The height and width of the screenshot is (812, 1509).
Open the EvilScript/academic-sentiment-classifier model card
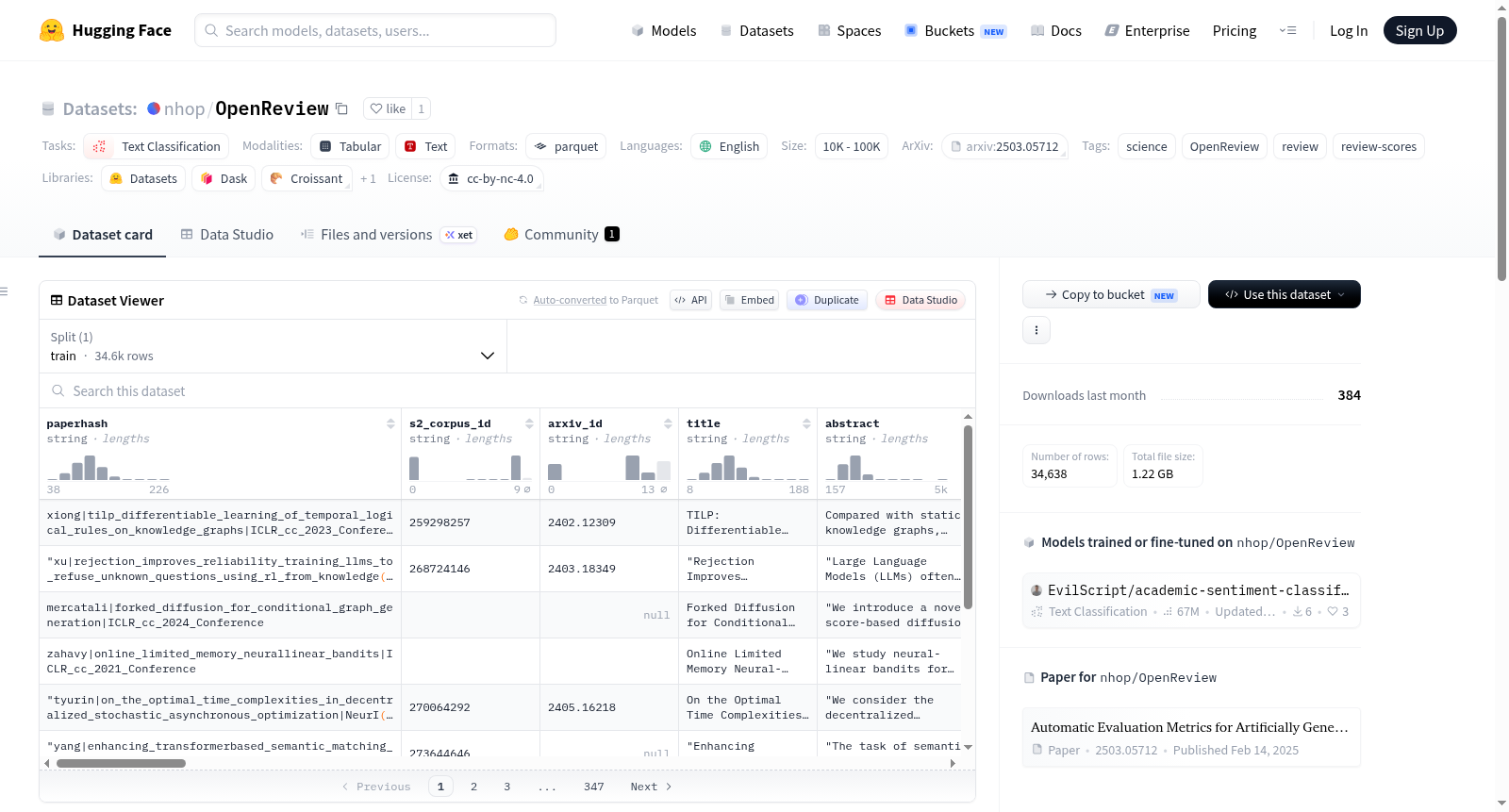(1191, 601)
